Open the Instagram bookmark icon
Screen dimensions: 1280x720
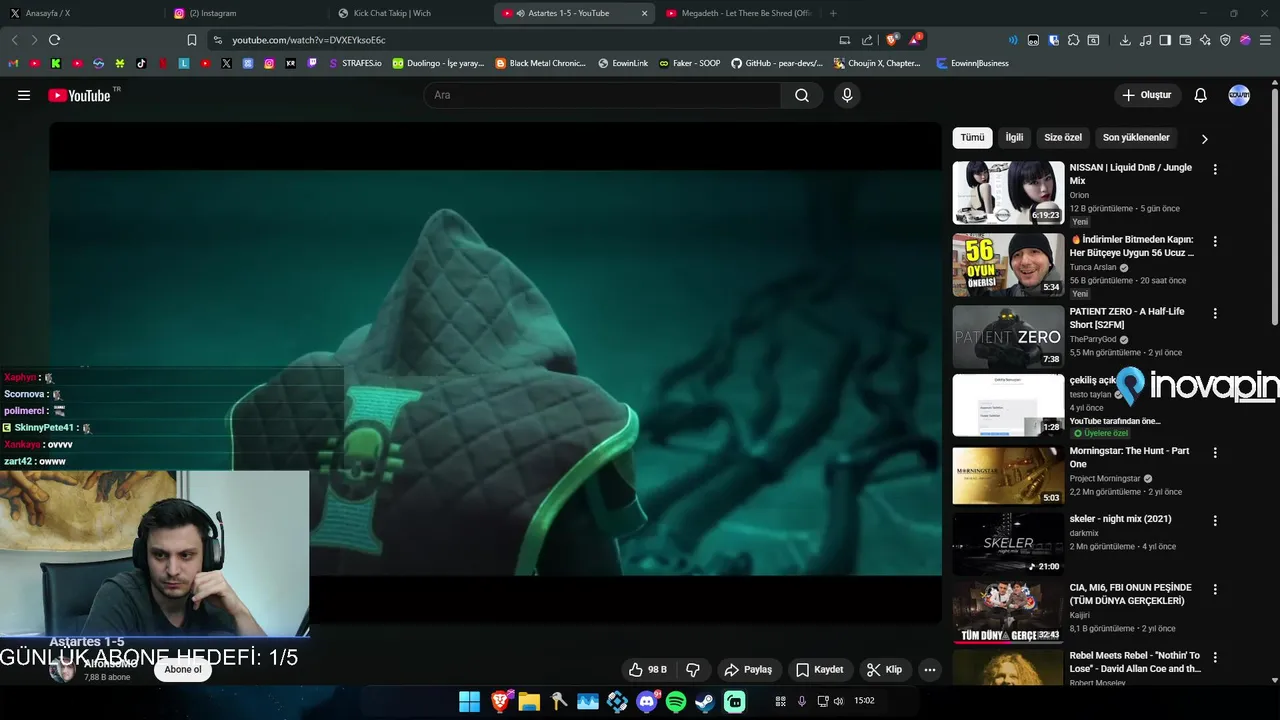(x=269, y=63)
